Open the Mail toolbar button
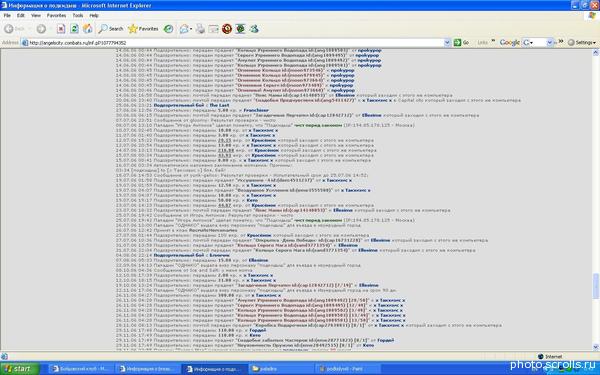Screen dimensions: 600x375 click(x=185, y=29)
